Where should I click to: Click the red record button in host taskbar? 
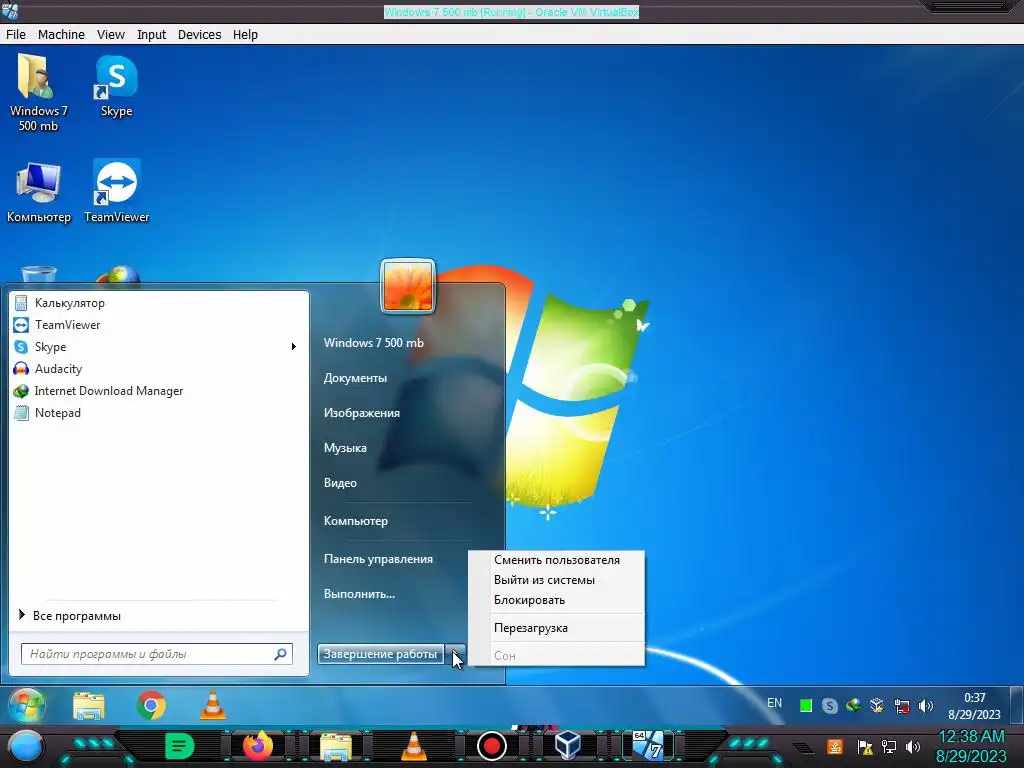[492, 746]
